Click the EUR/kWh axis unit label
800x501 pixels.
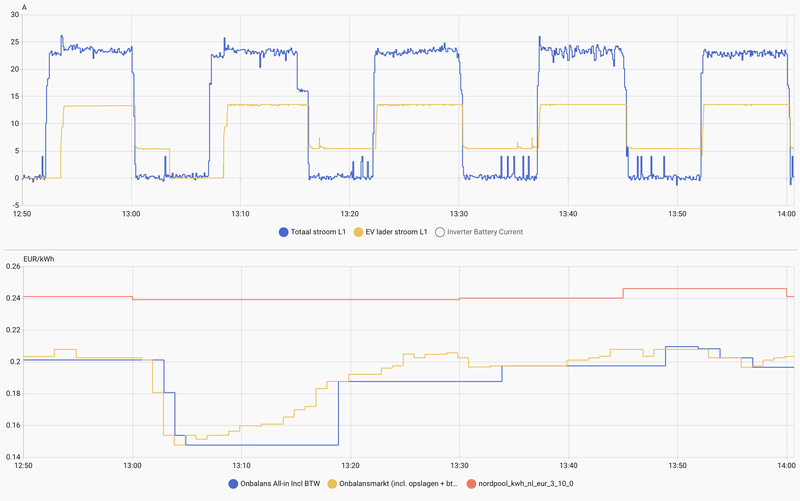[x=38, y=259]
